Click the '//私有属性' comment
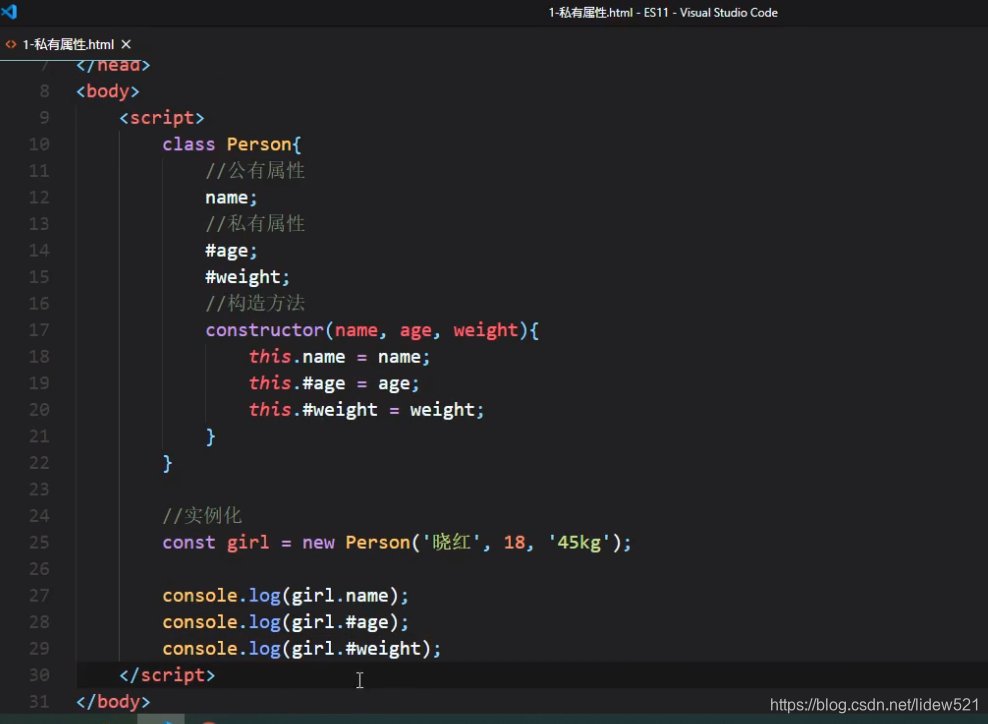The image size is (988, 724). 255,224
